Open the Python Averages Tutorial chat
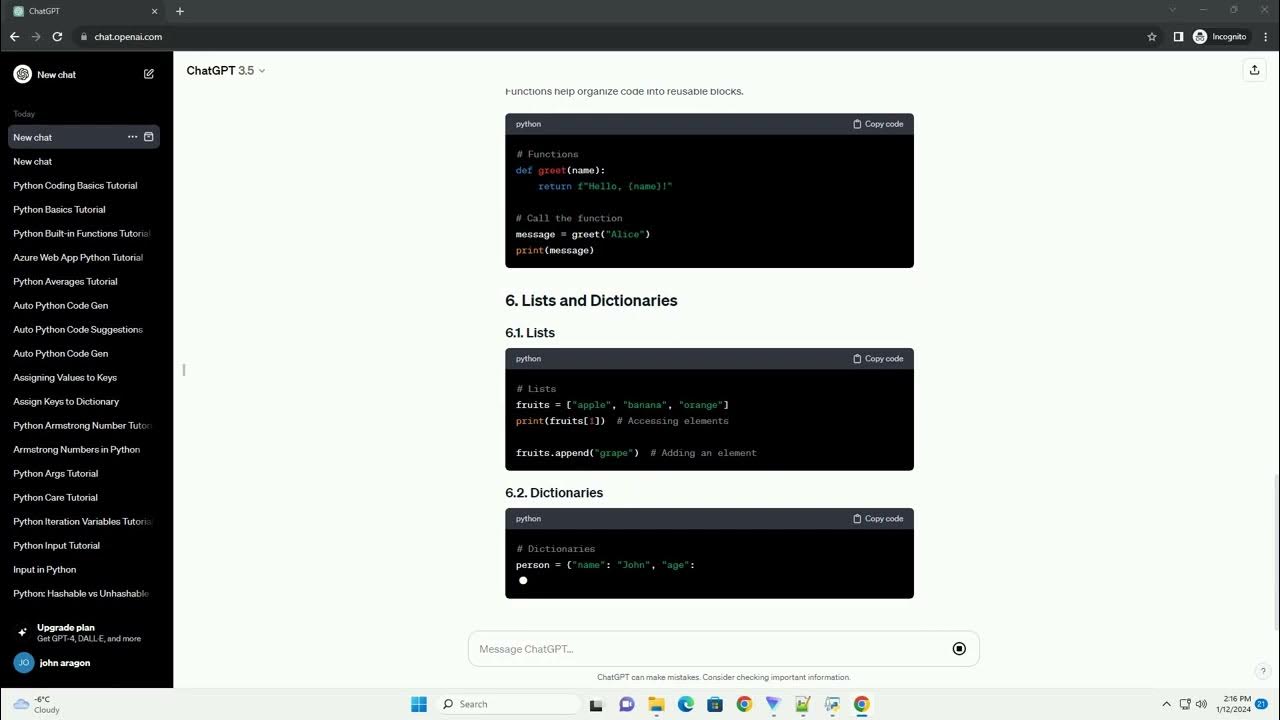 coord(84,281)
